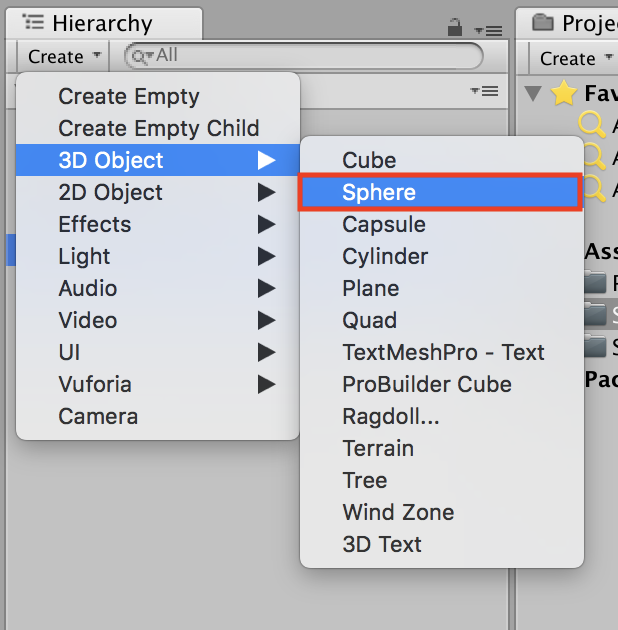The width and height of the screenshot is (618, 630).
Task: Open the Hierarchy Create dropdown
Action: tap(64, 57)
